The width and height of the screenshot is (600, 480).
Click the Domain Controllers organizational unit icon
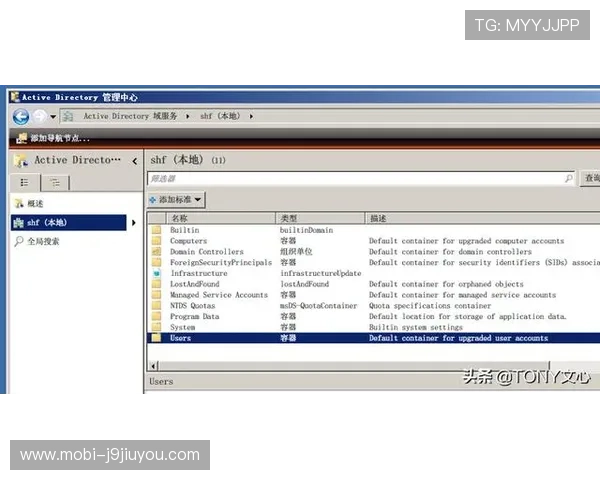(x=157, y=252)
